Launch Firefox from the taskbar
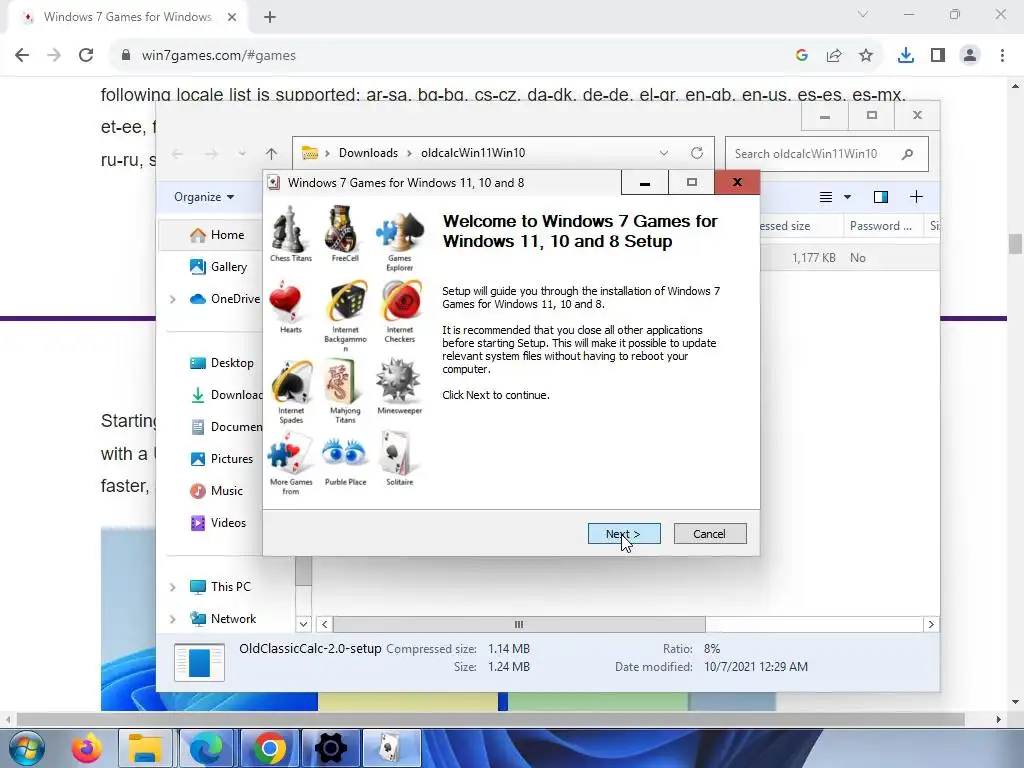Viewport: 1024px width, 768px height. 87,748
